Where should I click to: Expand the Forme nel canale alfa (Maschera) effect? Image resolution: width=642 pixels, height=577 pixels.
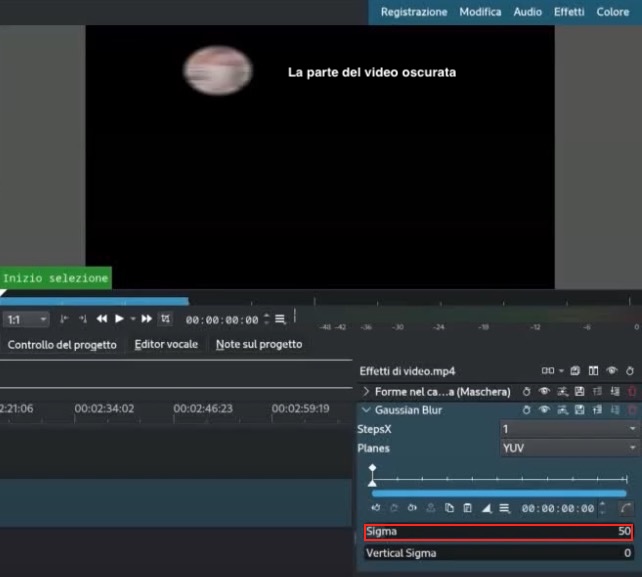pos(366,391)
